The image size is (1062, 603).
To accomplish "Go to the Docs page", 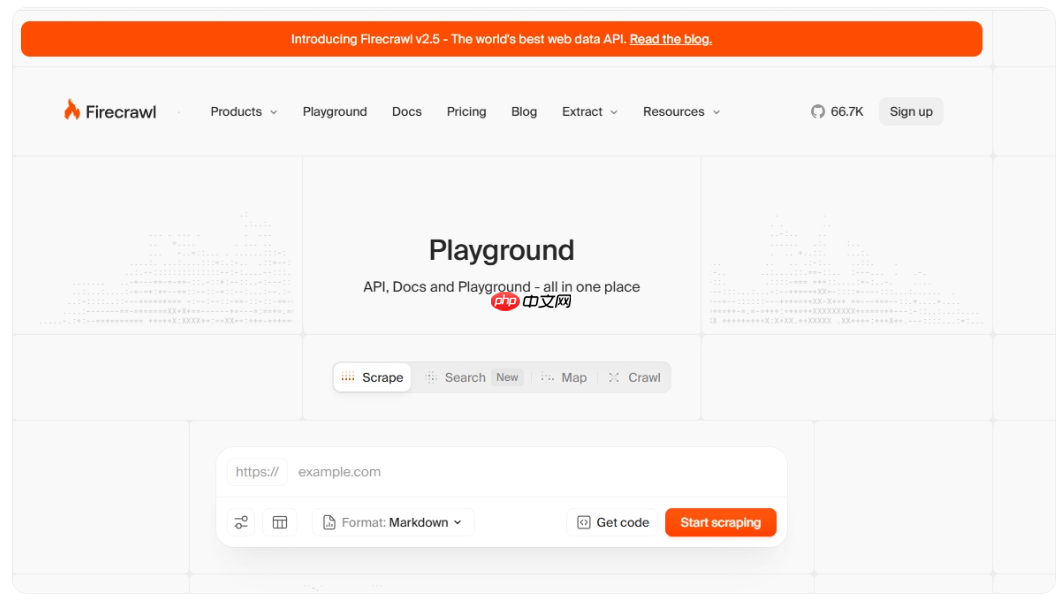I will click(406, 111).
